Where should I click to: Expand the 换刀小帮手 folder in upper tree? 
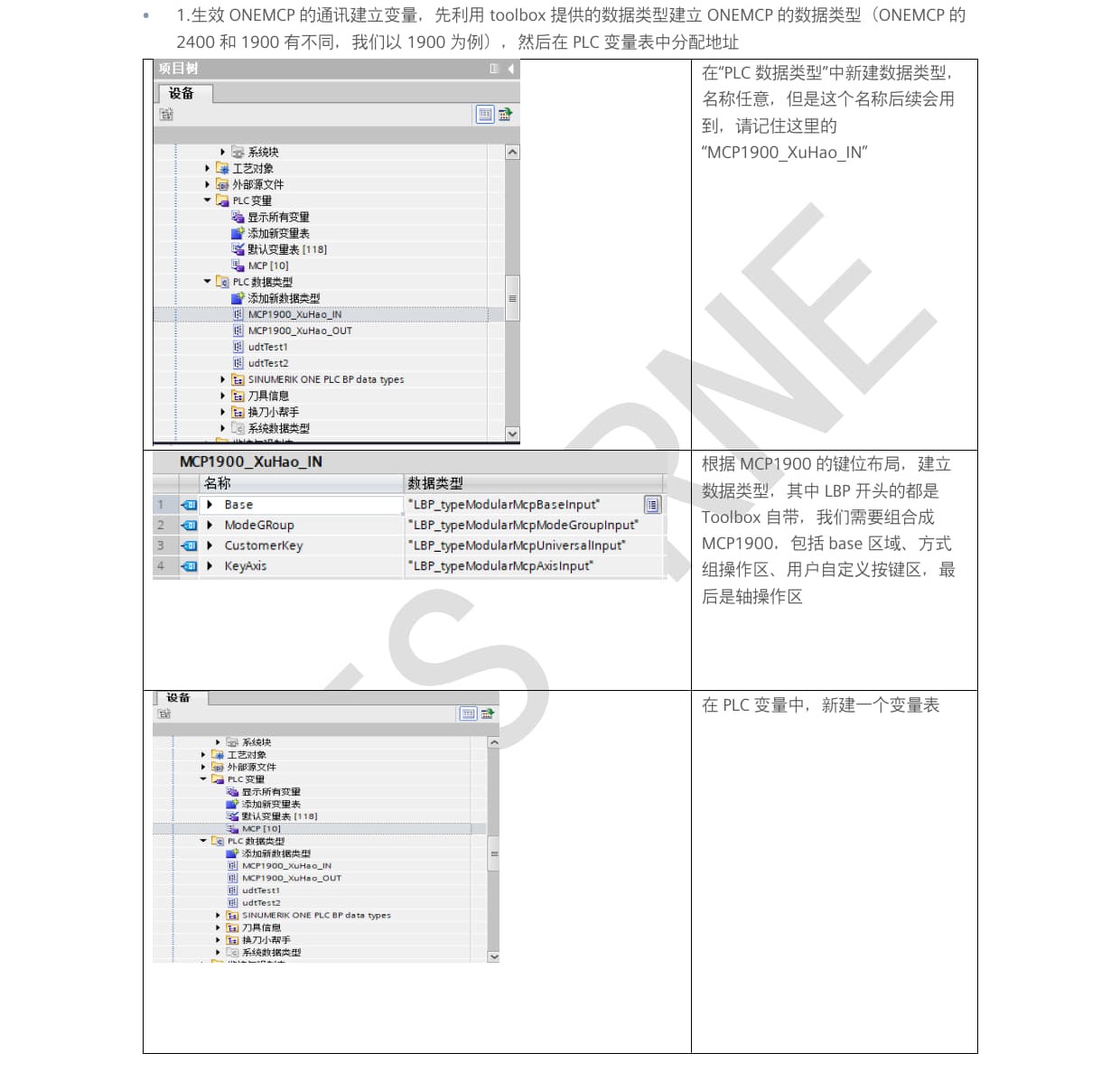point(223,412)
